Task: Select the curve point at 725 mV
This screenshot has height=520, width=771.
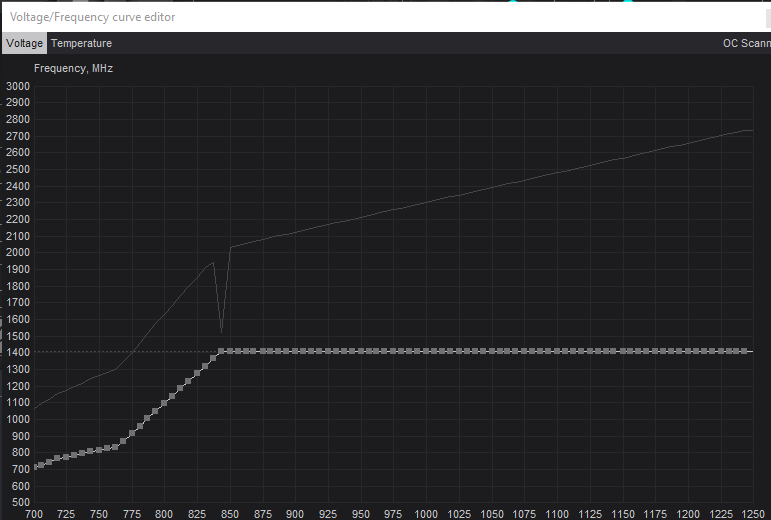Action: click(66, 457)
